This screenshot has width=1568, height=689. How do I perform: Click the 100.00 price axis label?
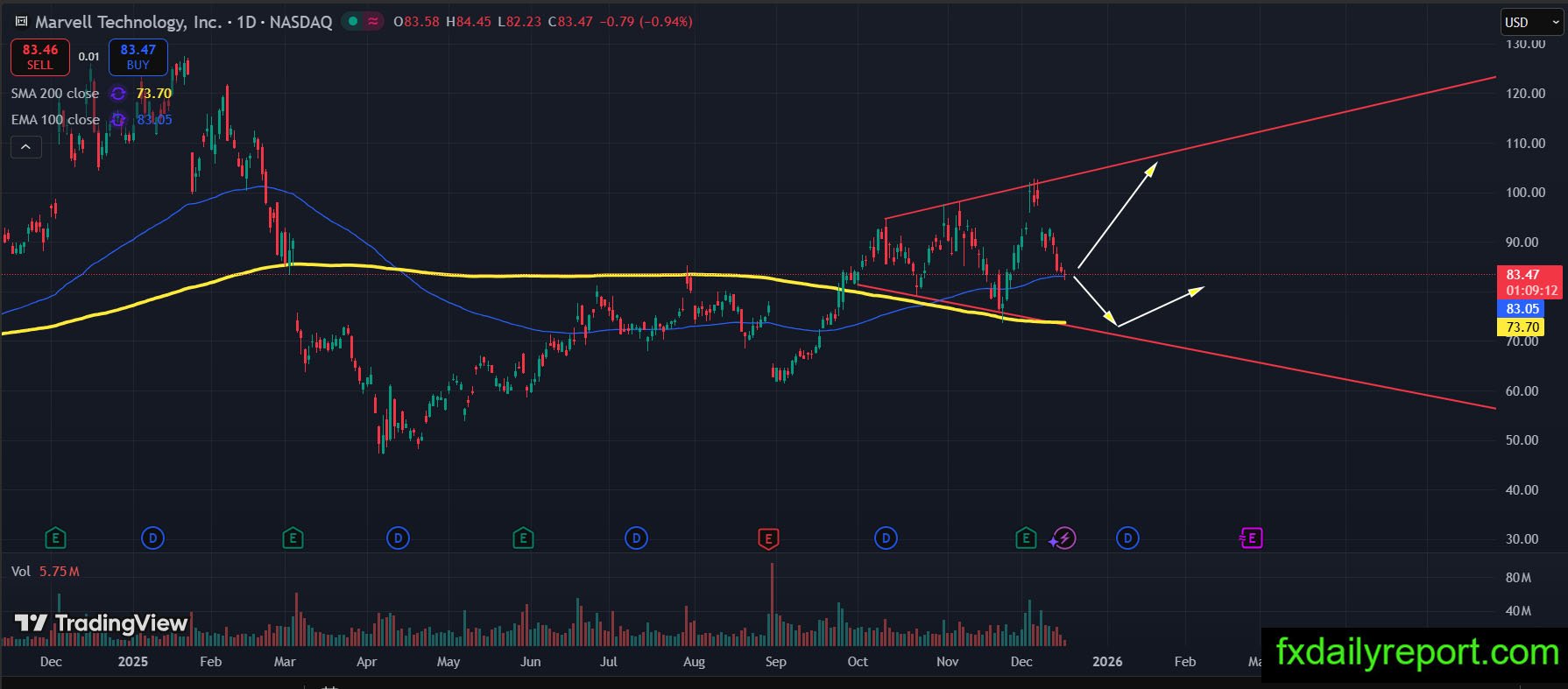coord(1525,193)
